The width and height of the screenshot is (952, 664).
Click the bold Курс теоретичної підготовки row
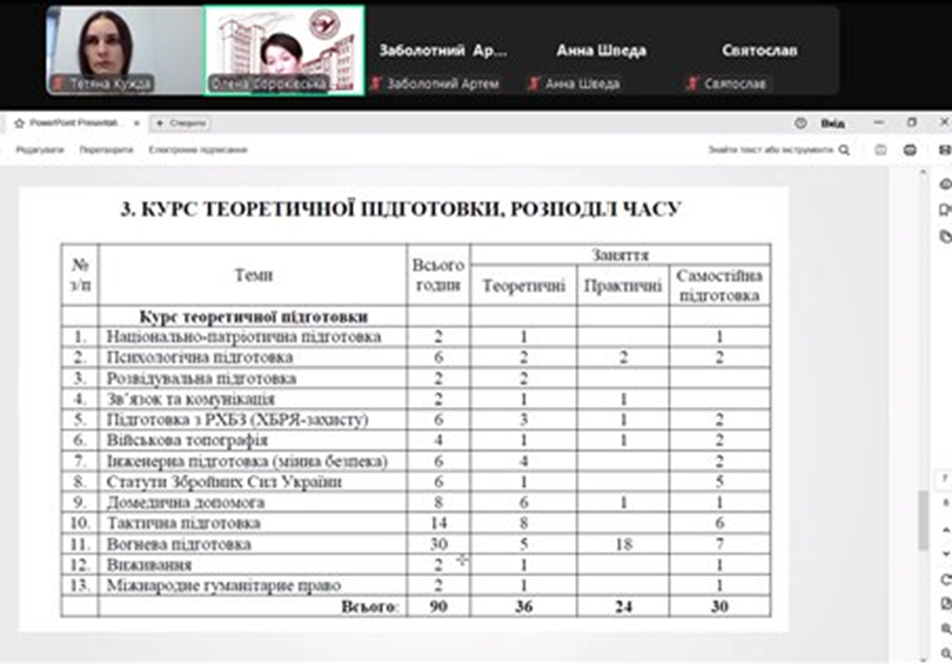tap(253, 317)
